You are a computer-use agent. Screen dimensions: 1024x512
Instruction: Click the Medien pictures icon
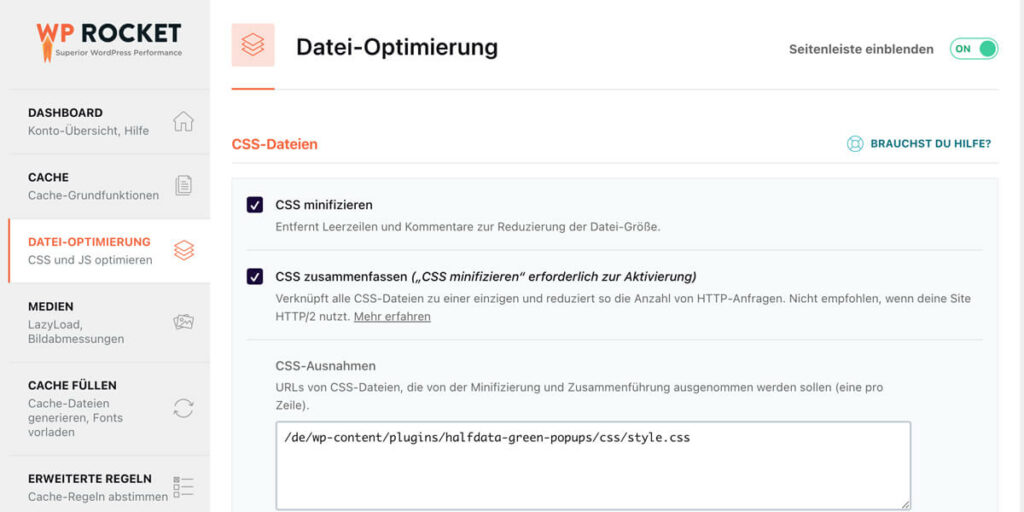pos(184,322)
